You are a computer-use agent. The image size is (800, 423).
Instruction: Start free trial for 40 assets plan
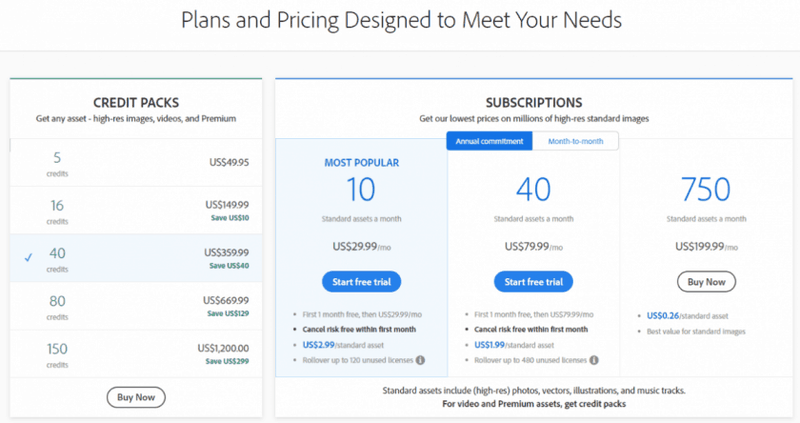point(533,281)
